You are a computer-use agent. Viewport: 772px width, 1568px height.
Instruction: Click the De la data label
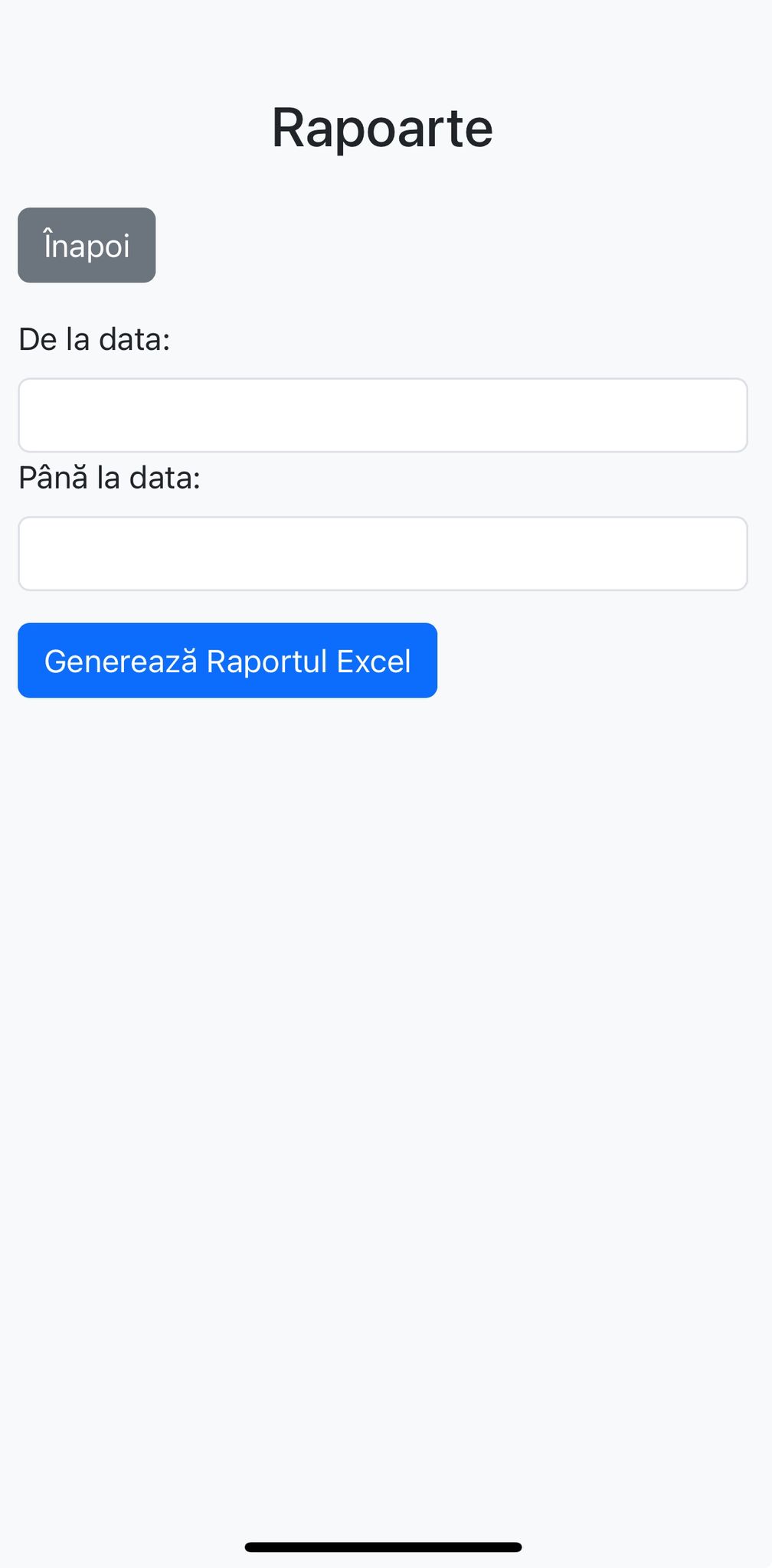coord(94,339)
